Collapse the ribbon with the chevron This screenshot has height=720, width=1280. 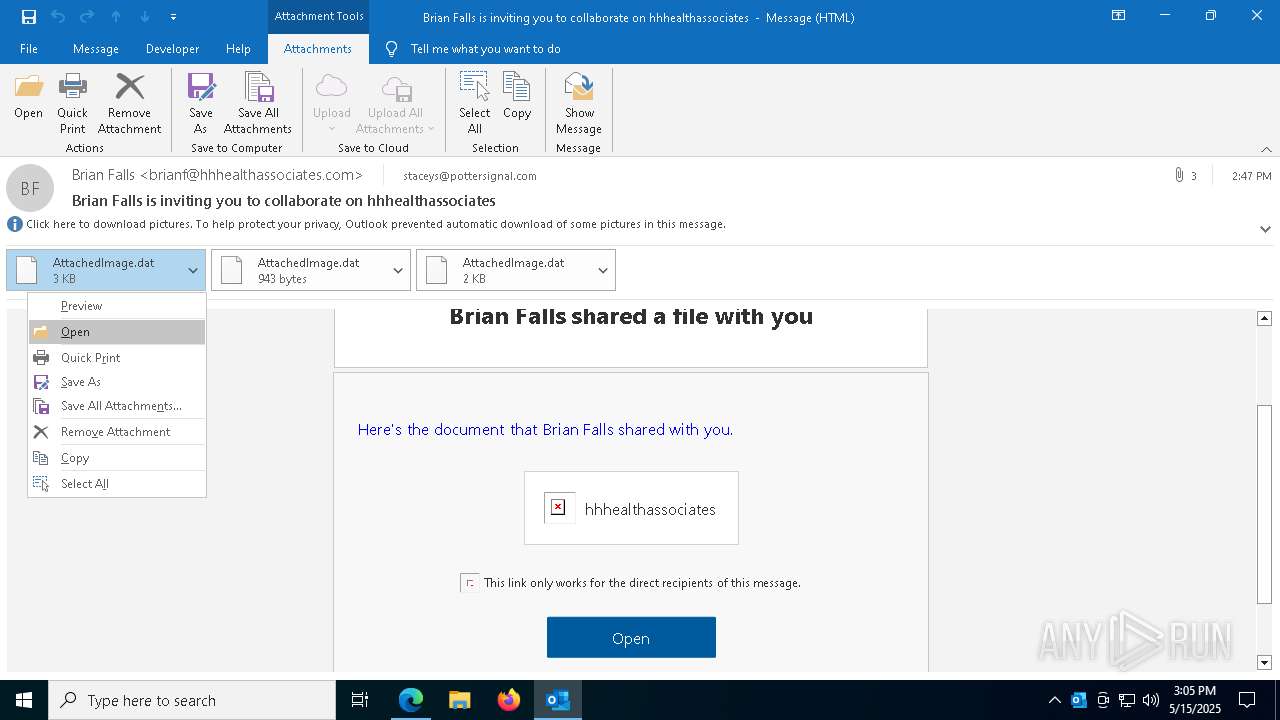(1266, 149)
